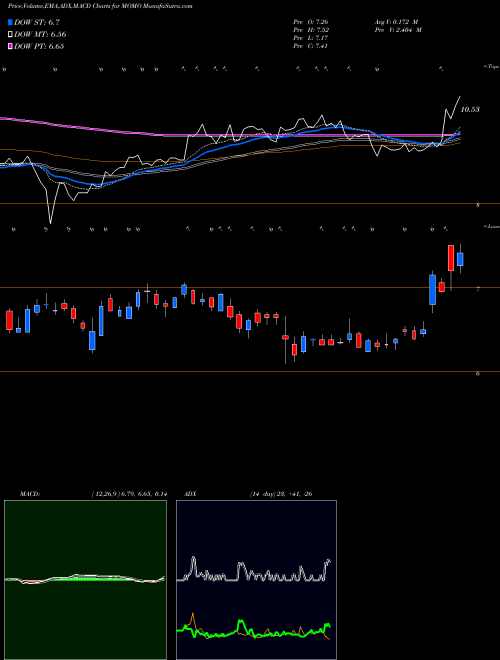The image size is (500, 660).
Task: Click the '<Tops' marker label
Action: (491, 67)
